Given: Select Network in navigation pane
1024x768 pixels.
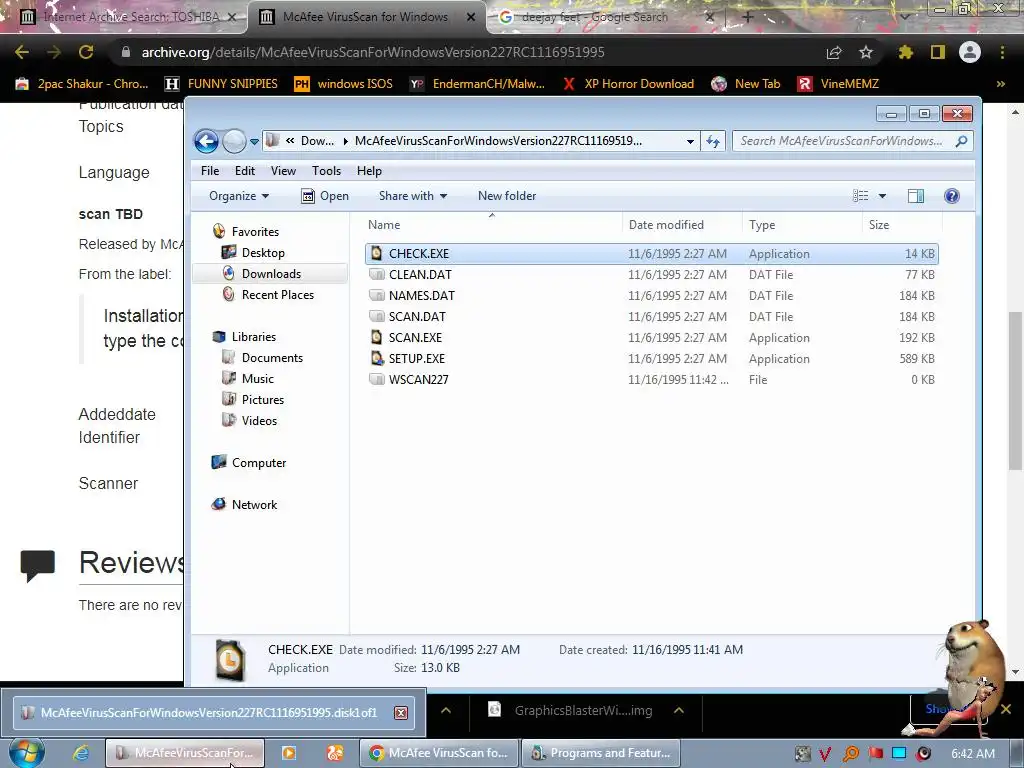Looking at the screenshot, I should click(x=244, y=505).
